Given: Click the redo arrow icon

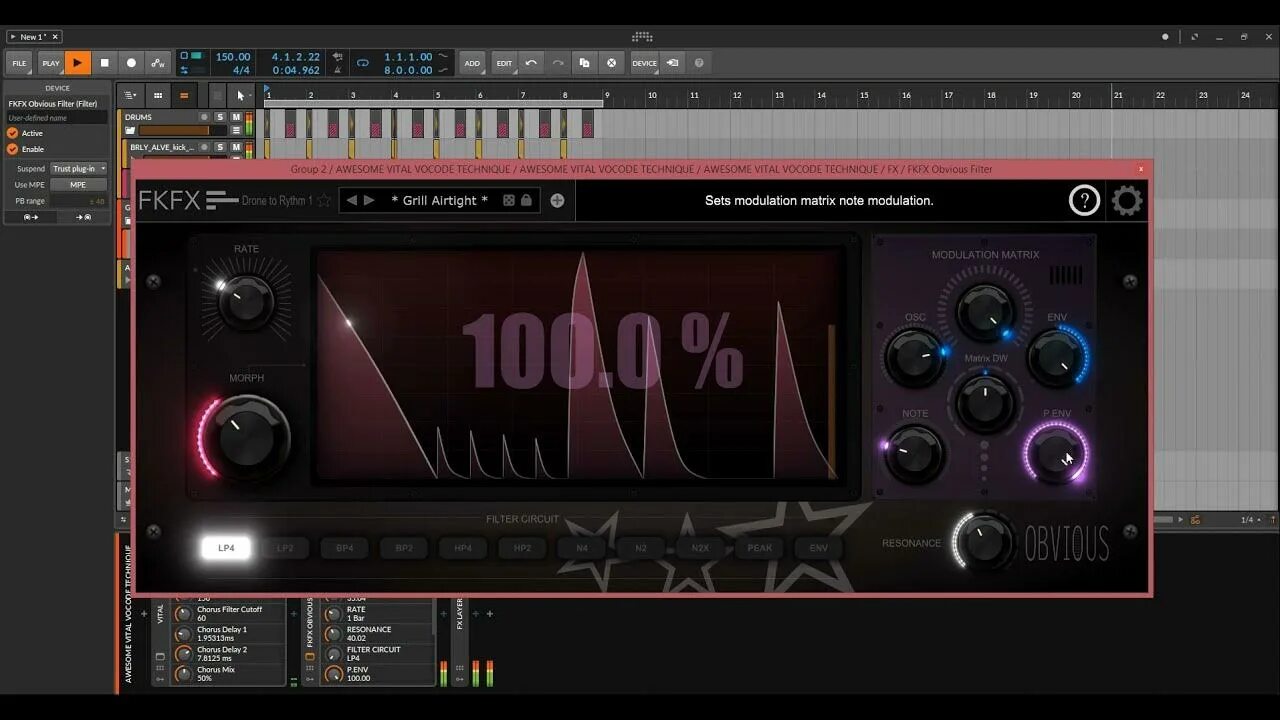Looking at the screenshot, I should [x=558, y=63].
